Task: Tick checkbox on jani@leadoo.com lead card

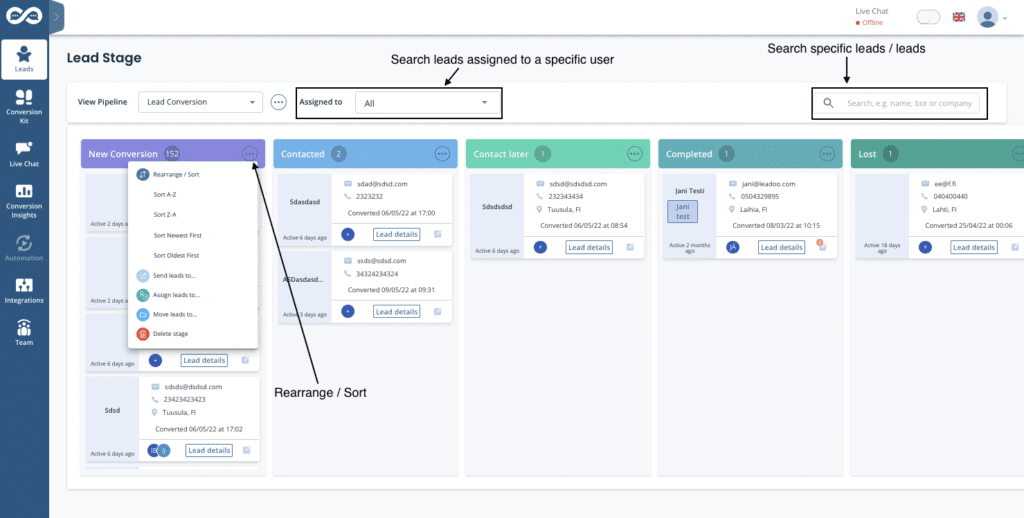Action: pos(821,246)
